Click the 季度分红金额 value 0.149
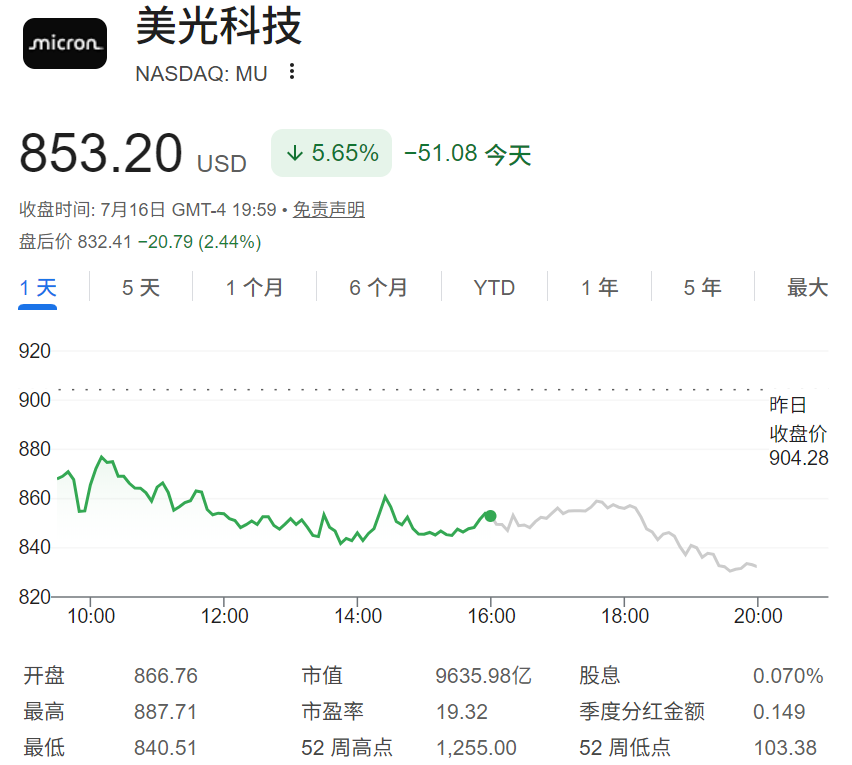 tap(779, 712)
